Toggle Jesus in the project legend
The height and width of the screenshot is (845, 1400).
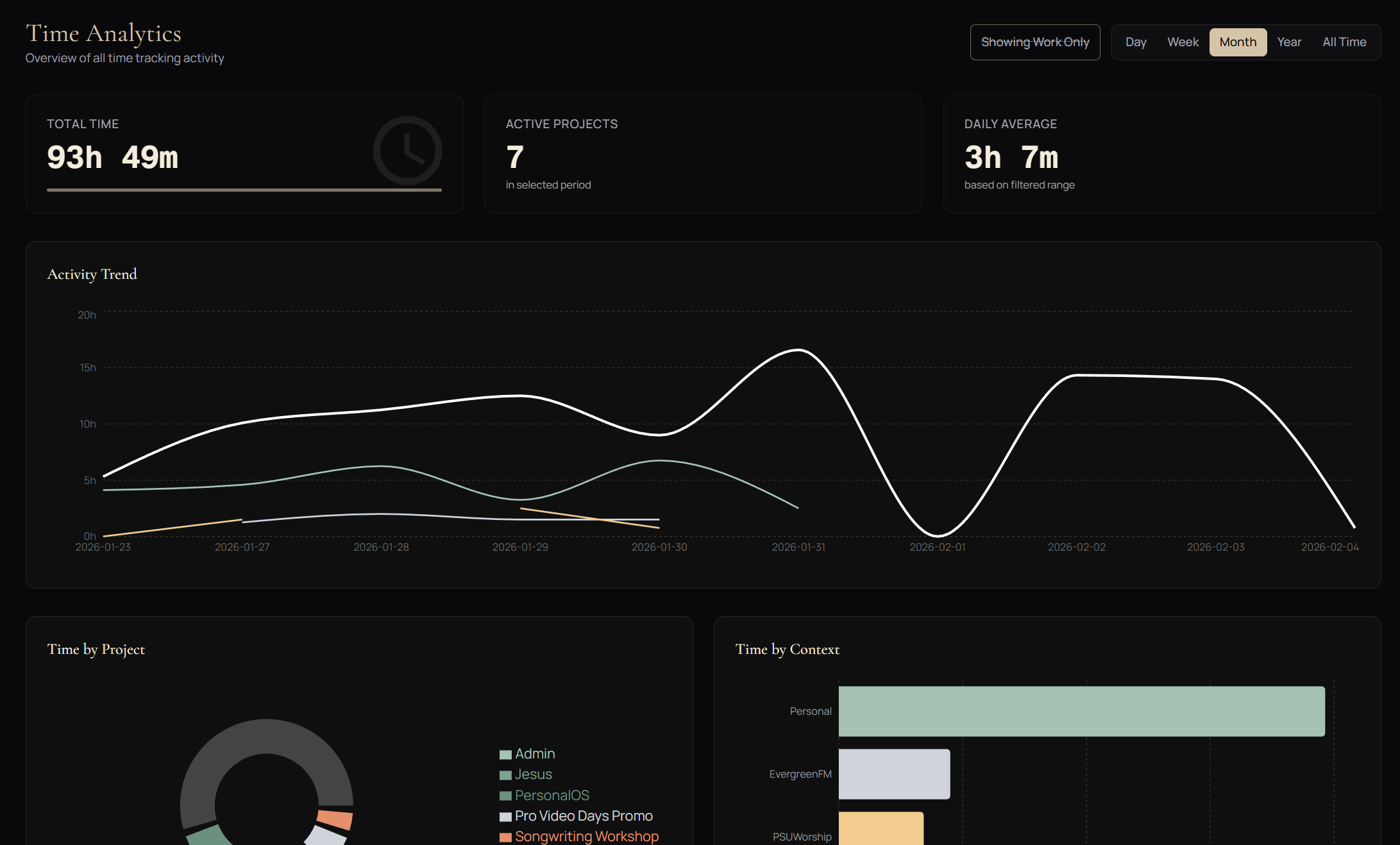[534, 774]
